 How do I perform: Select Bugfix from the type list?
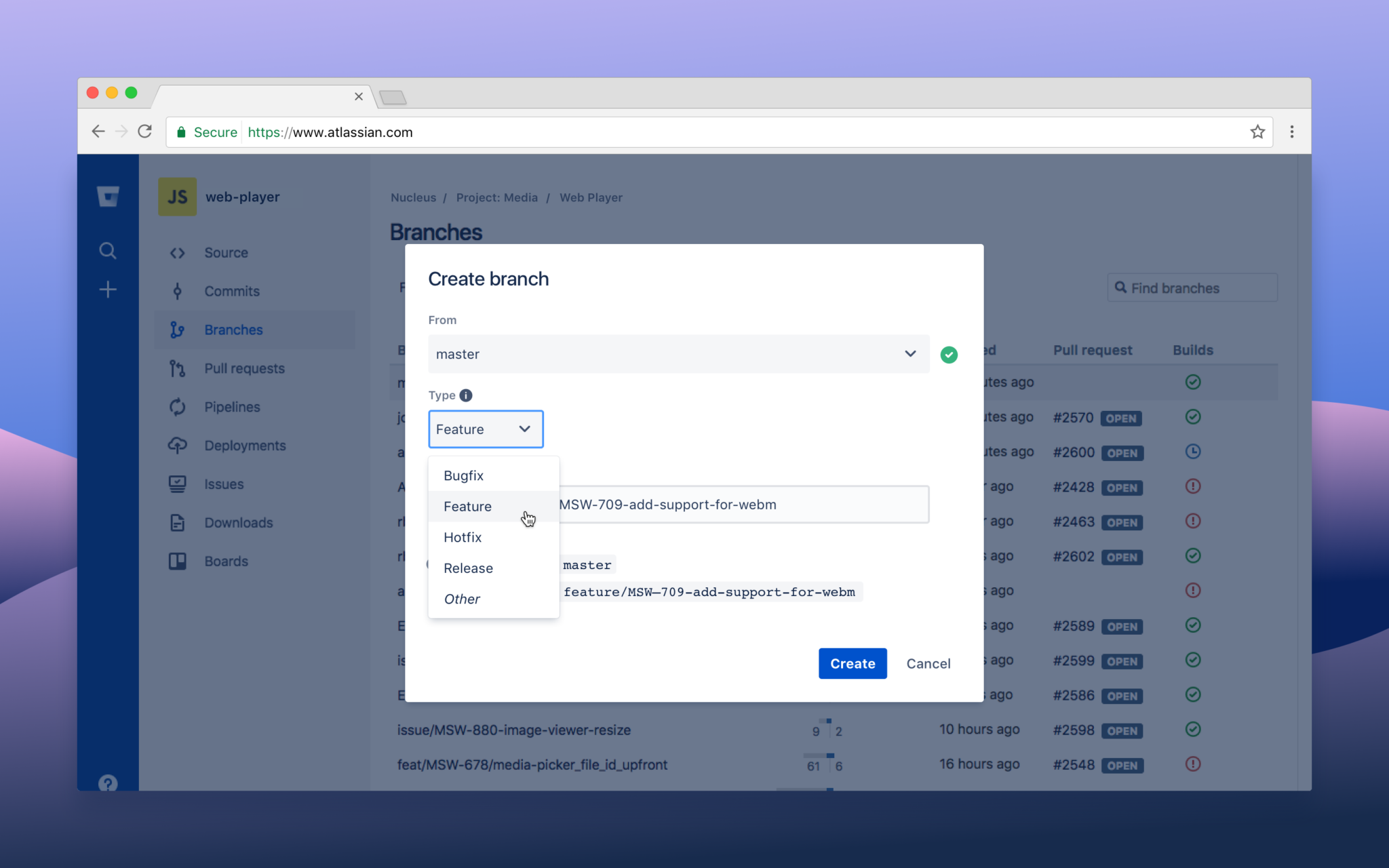click(464, 475)
